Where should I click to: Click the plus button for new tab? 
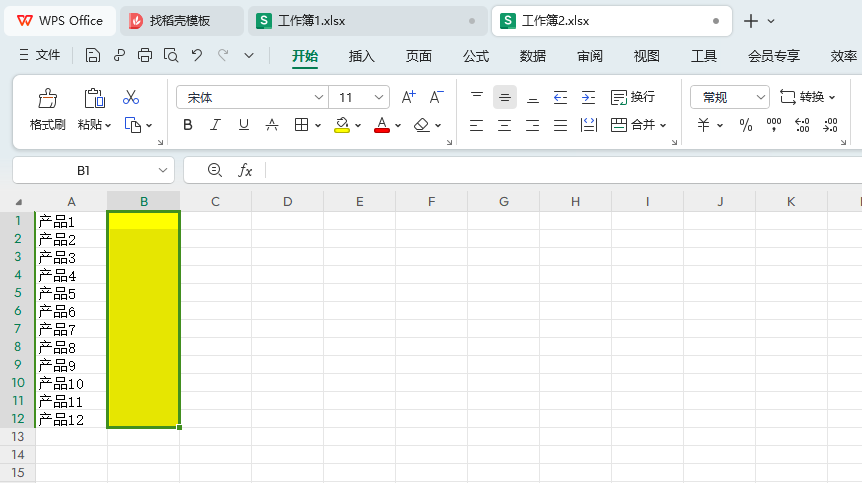(750, 21)
